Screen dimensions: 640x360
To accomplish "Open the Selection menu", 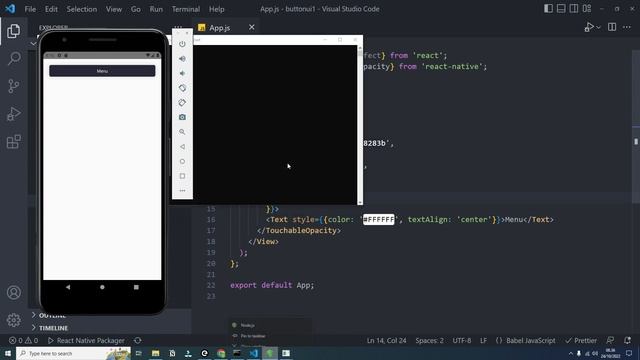I will [x=82, y=9].
